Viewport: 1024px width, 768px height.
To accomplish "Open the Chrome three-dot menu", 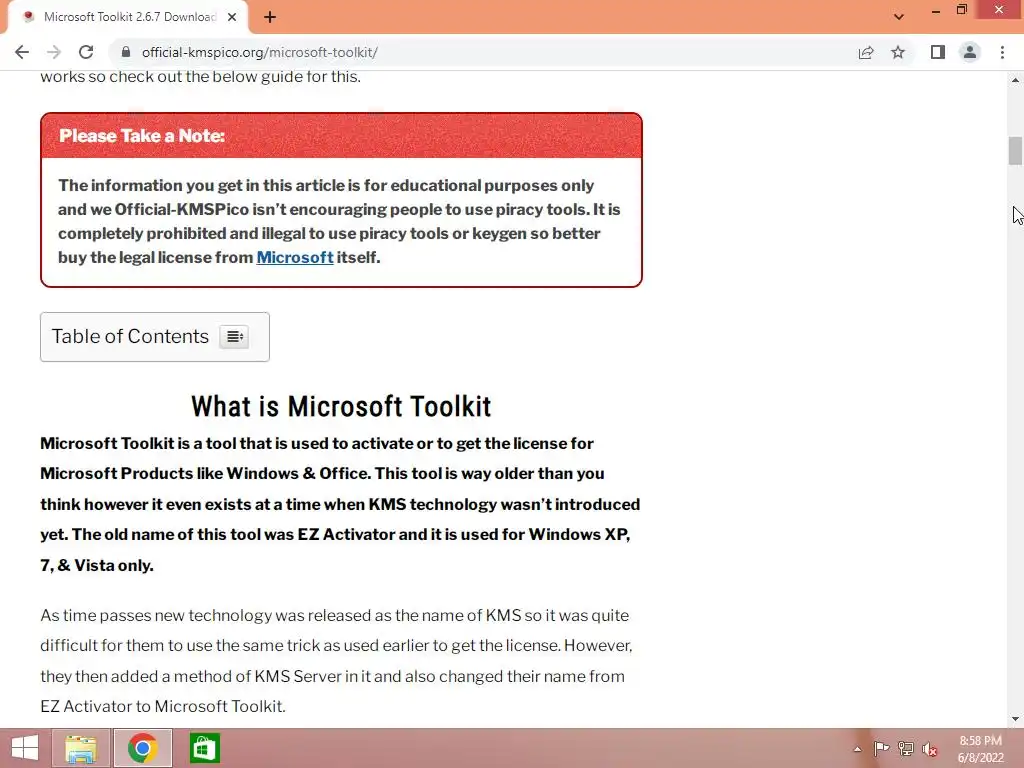I will tap(1002, 52).
